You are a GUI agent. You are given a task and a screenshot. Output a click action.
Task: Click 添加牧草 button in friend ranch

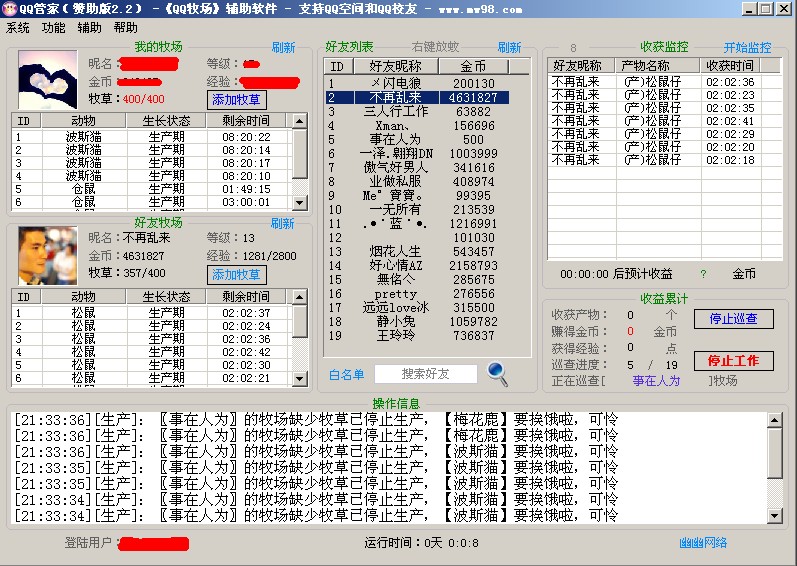pos(236,275)
